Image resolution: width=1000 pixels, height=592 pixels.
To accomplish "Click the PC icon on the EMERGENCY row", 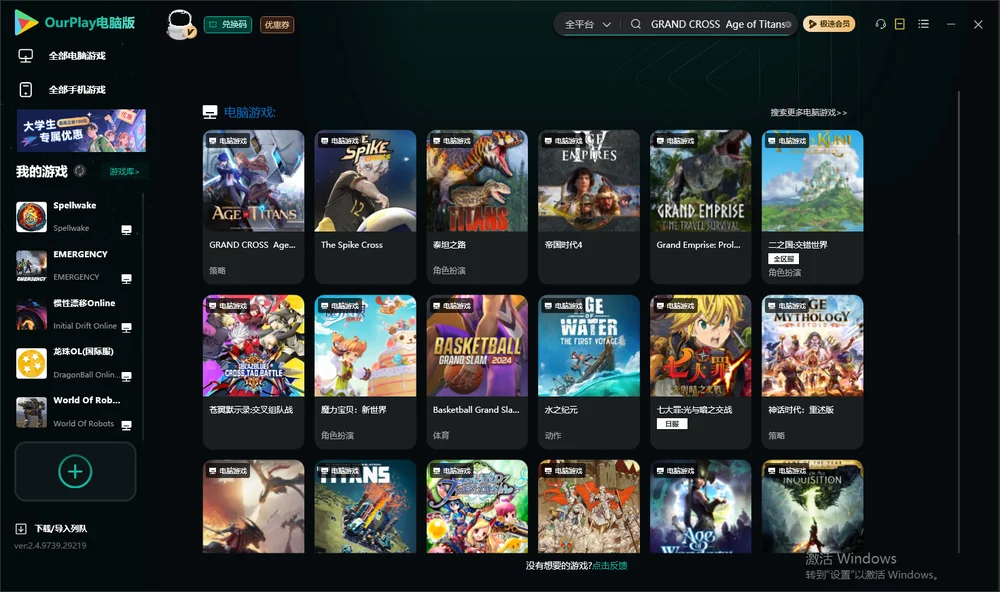I will 126,279.
